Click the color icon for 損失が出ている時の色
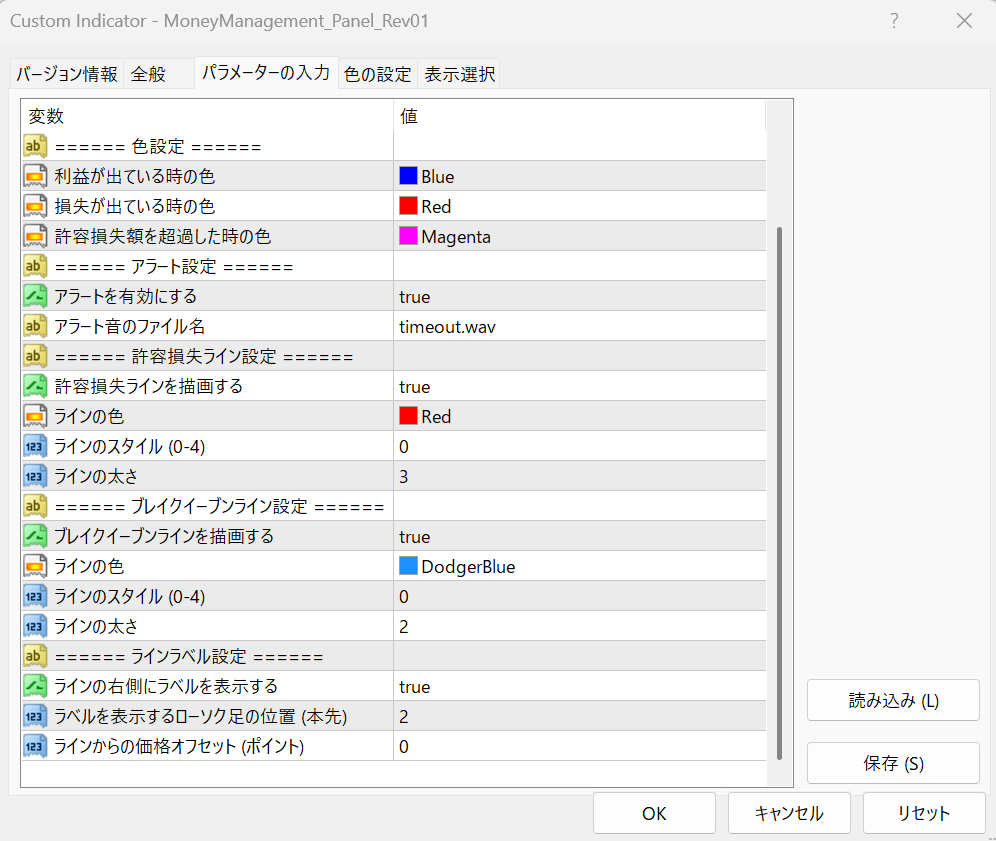Screen dimensions: 996x841 click(x=35, y=206)
